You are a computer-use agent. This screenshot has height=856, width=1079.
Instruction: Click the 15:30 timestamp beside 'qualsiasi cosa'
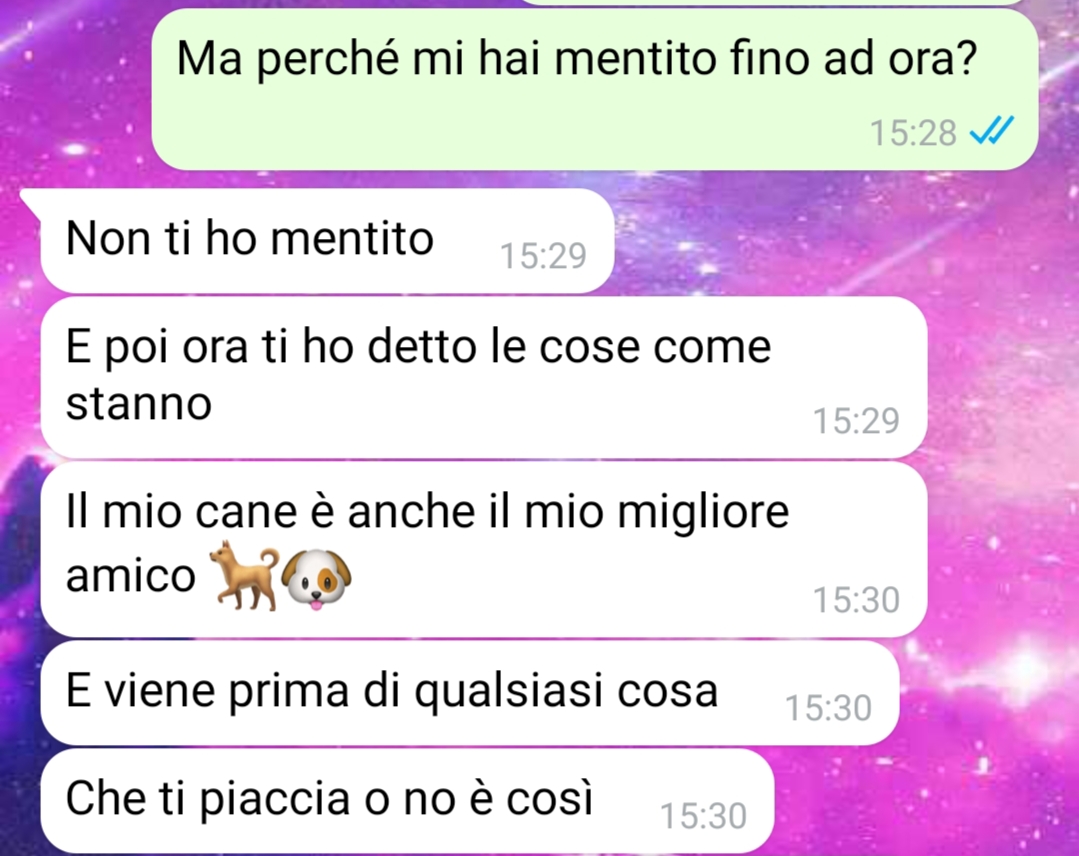coord(829,707)
